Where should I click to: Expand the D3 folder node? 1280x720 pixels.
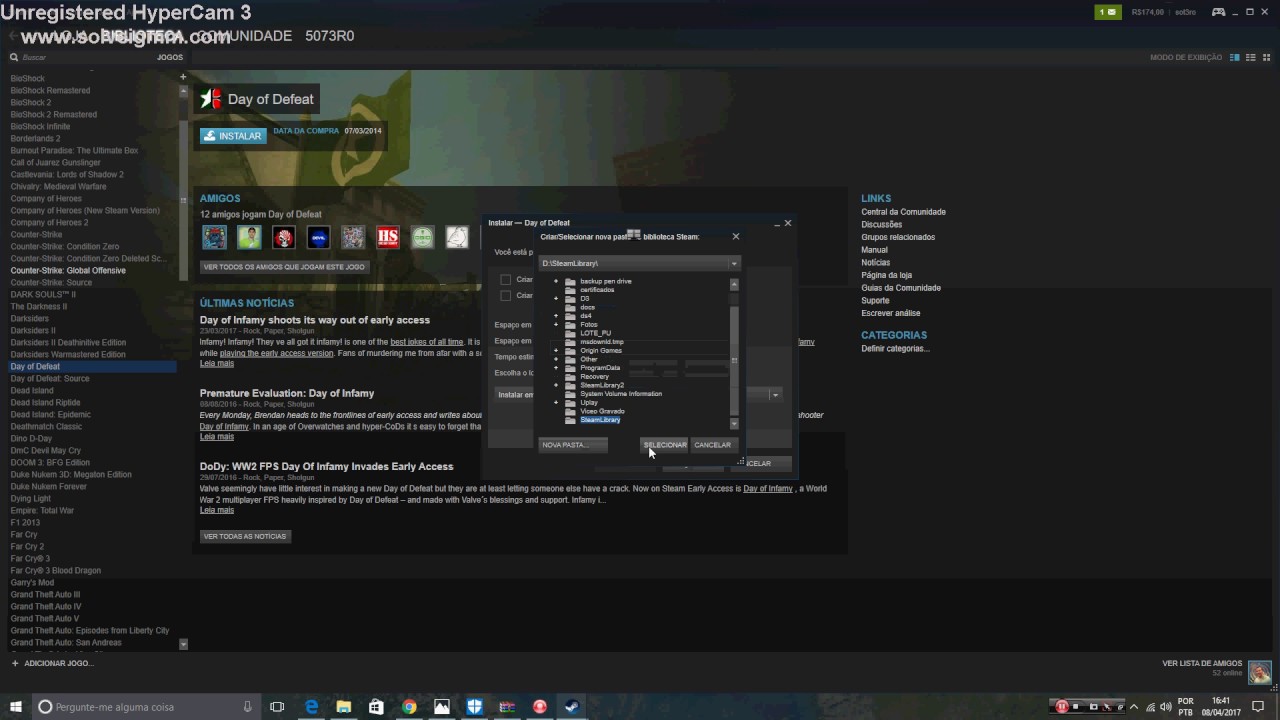556,298
